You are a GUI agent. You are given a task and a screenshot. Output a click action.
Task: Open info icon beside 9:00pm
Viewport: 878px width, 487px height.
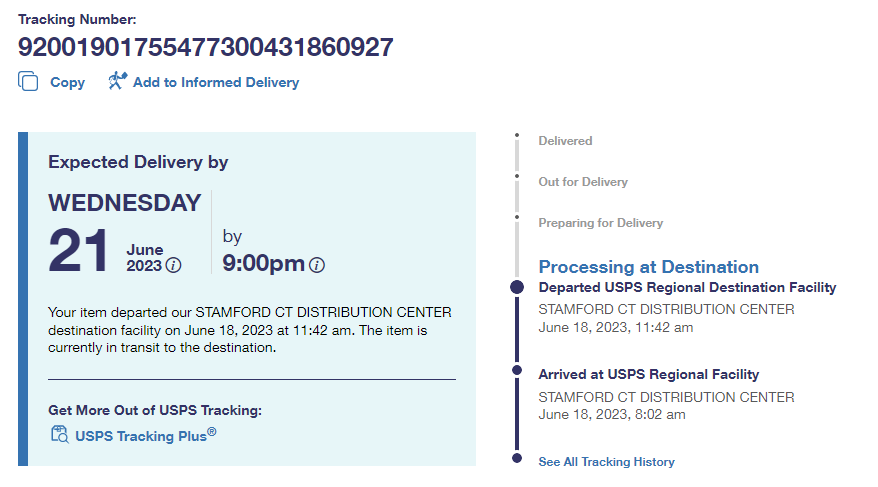tap(317, 265)
